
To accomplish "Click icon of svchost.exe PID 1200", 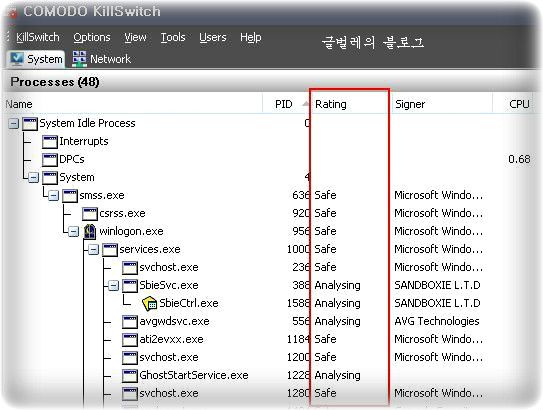I will pos(130,357).
